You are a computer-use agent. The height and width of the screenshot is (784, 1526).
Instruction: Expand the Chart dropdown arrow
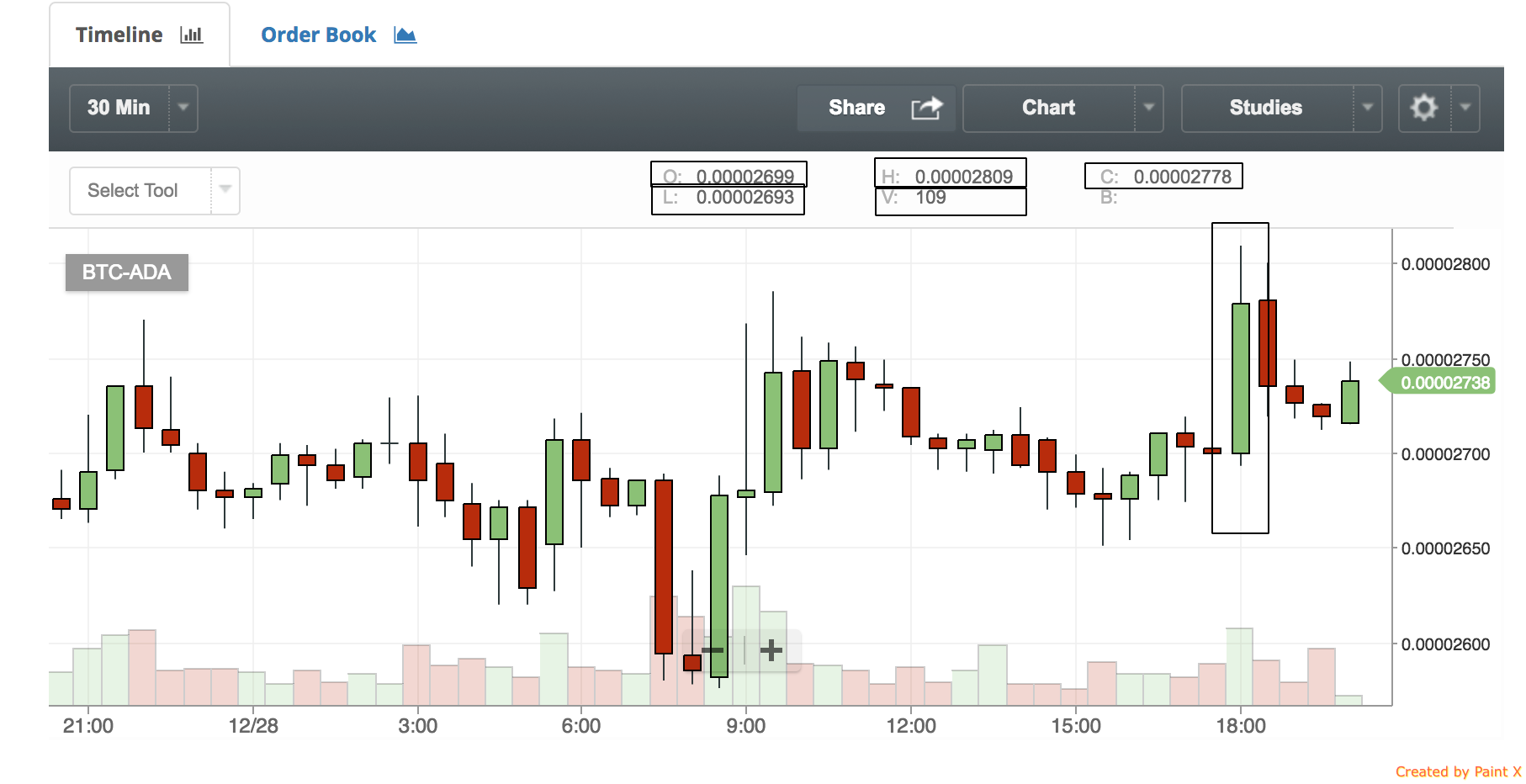coord(1149,108)
